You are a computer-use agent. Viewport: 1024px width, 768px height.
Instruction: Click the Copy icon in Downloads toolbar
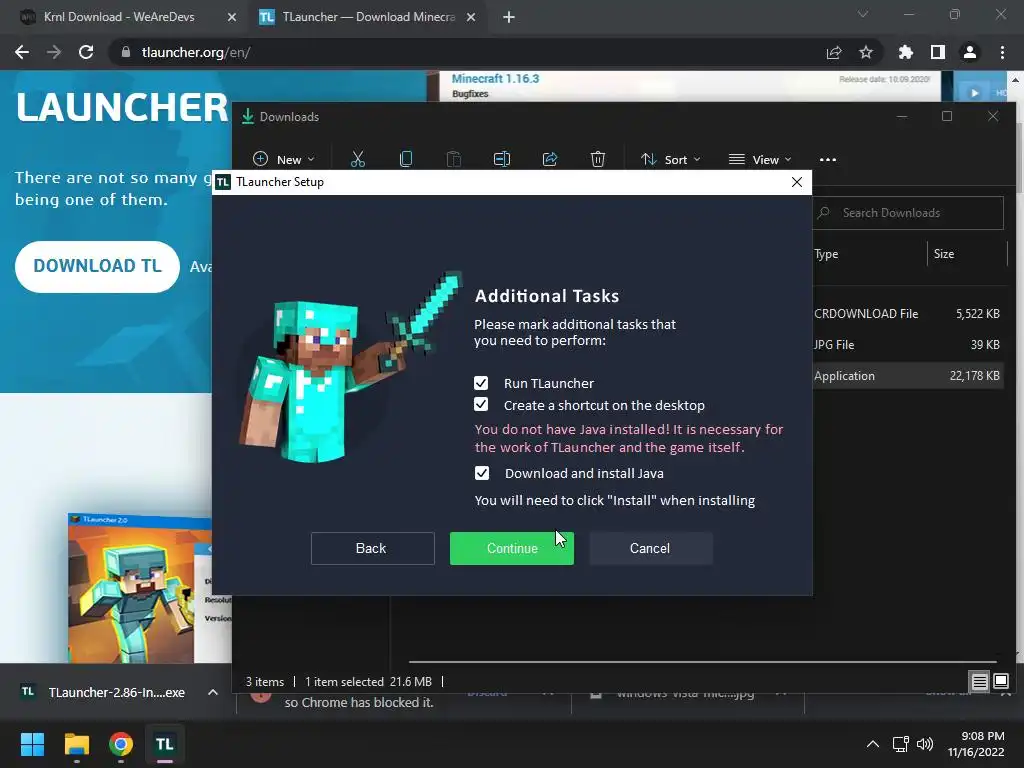click(406, 159)
